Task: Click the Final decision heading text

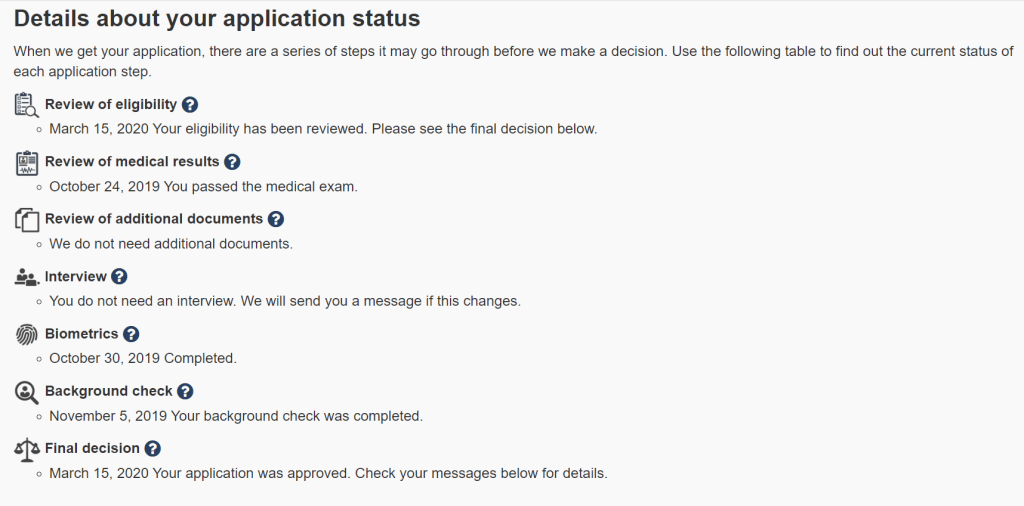Action: [x=92, y=449]
